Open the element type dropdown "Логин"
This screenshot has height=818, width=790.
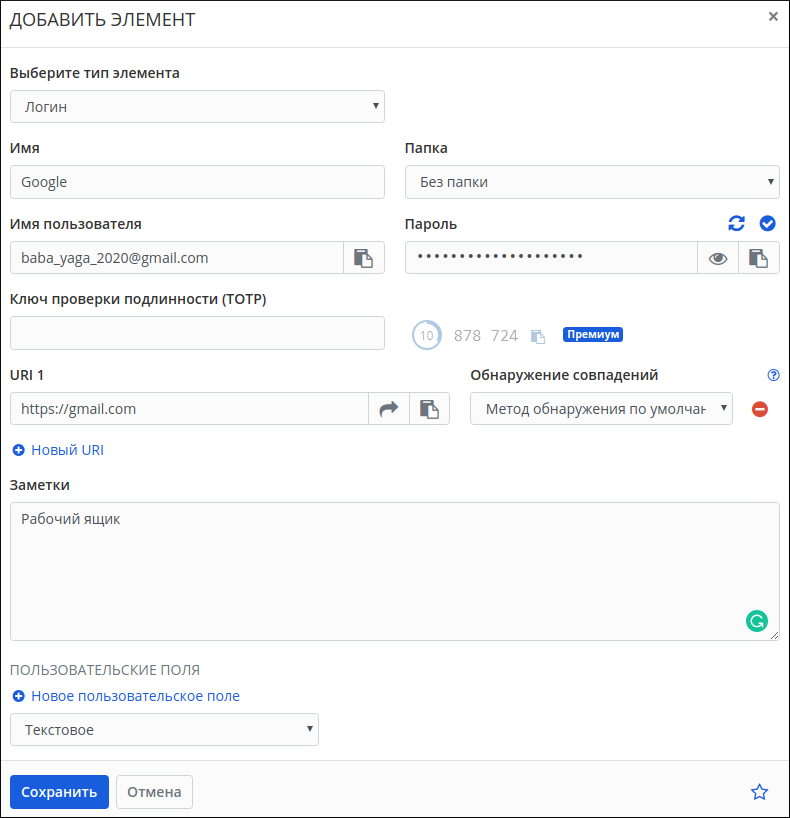pos(197,107)
